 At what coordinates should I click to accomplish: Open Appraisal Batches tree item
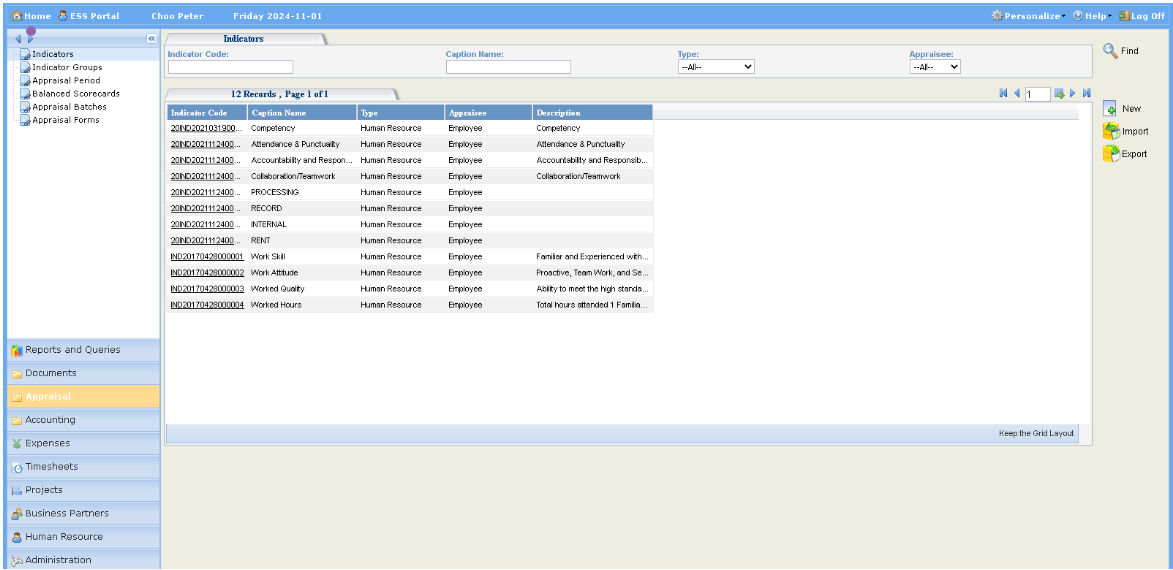69,107
